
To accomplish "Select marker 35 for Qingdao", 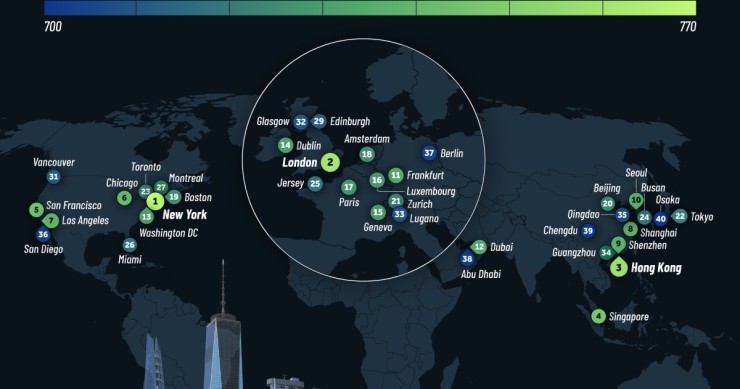I will pyautogui.click(x=622, y=215).
